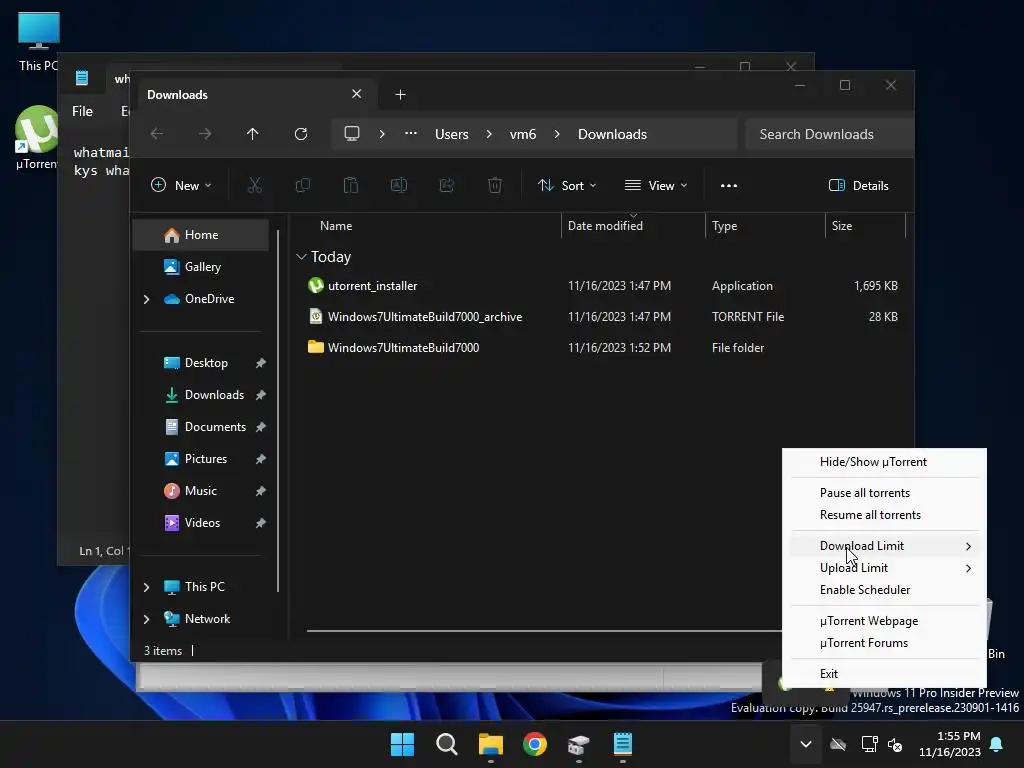Screen dimensions: 1024x768
Task: Open Google Chrome from taskbar
Action: 535,744
